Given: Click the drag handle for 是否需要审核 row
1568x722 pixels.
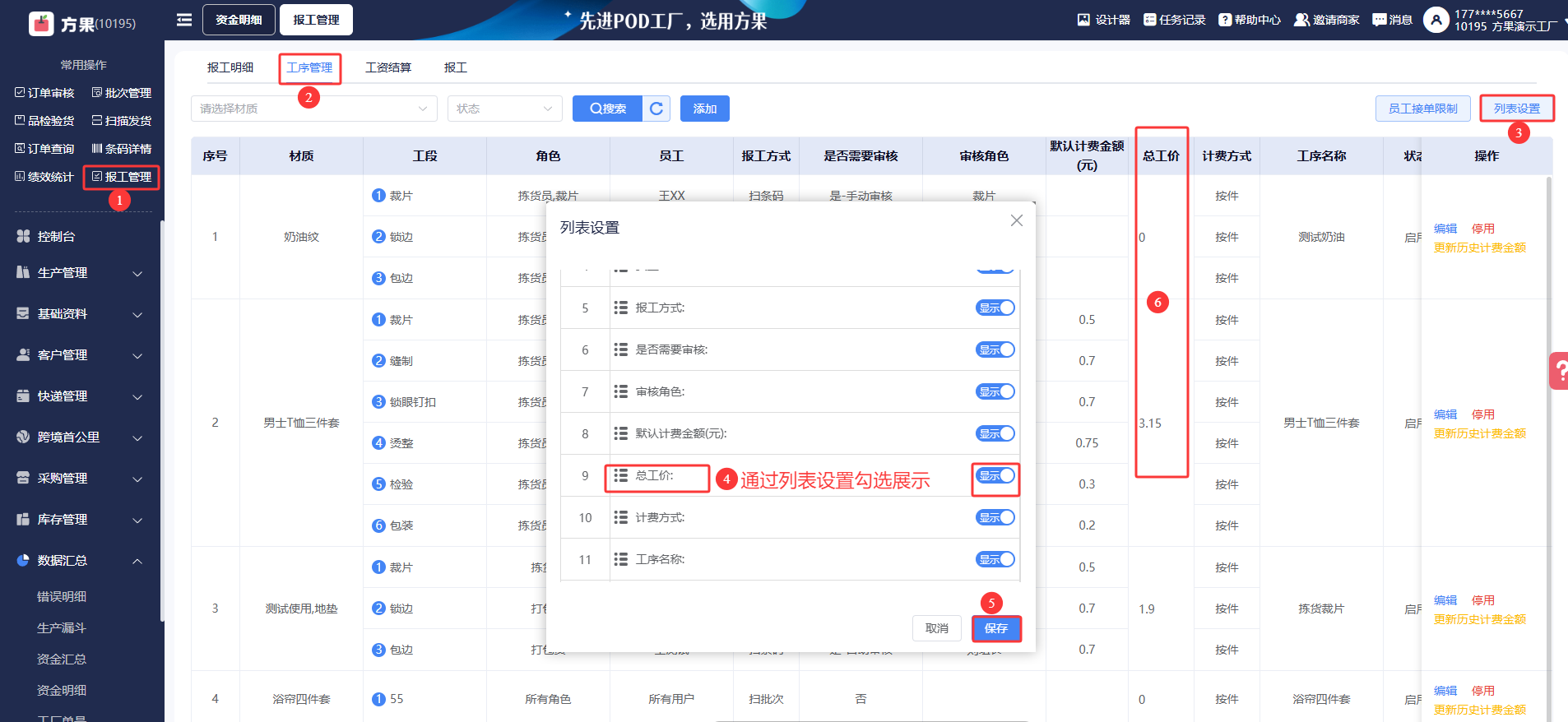Looking at the screenshot, I should (621, 349).
